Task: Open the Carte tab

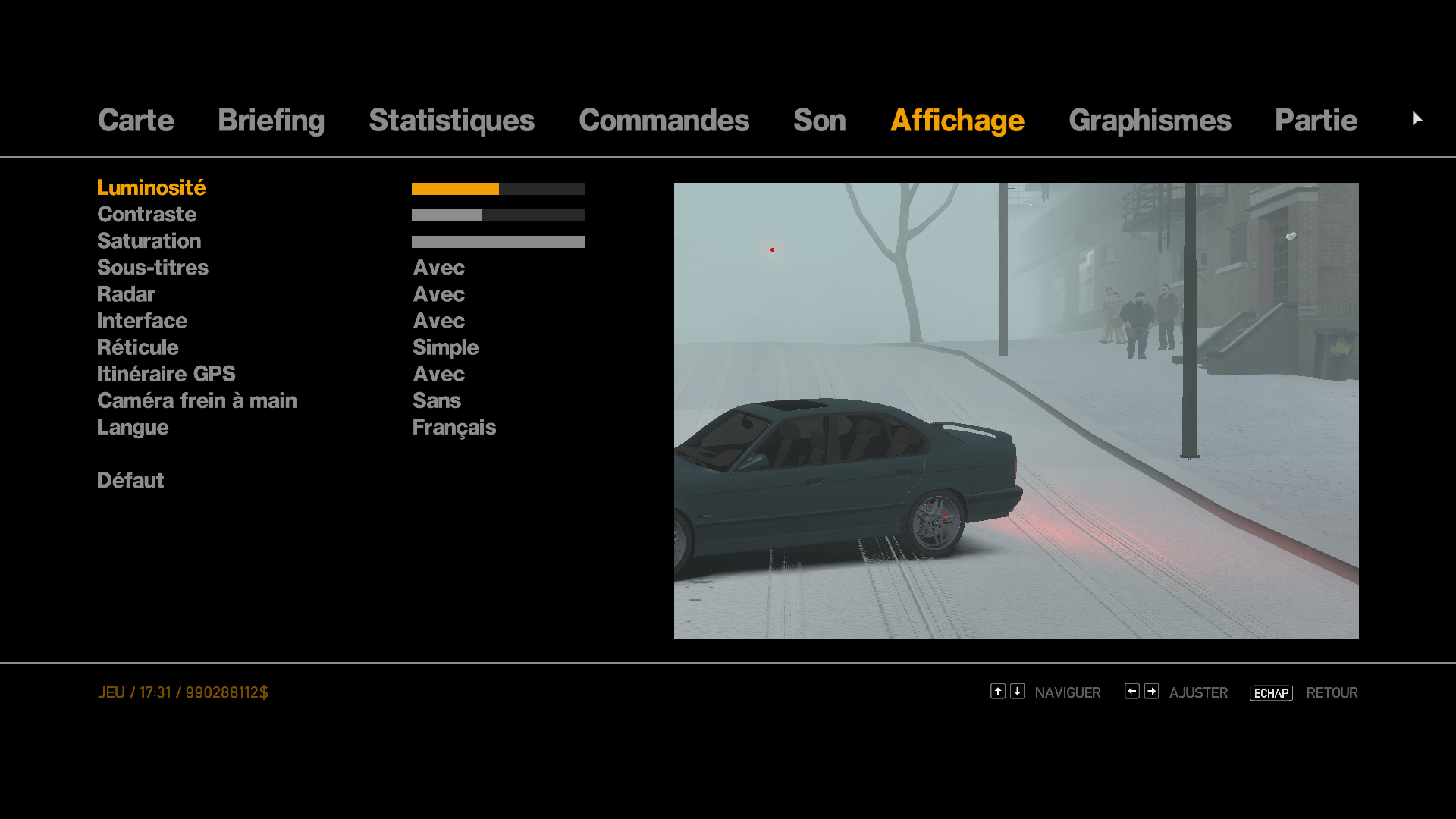Action: click(x=136, y=121)
